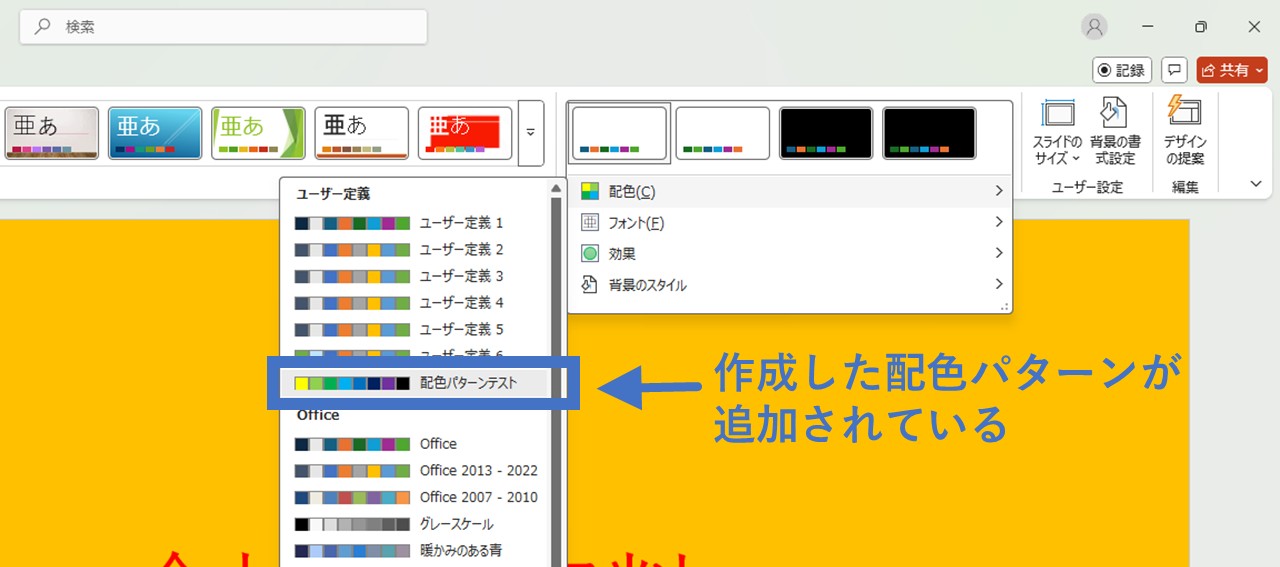Open the comments speech-bubble icon

point(1175,70)
